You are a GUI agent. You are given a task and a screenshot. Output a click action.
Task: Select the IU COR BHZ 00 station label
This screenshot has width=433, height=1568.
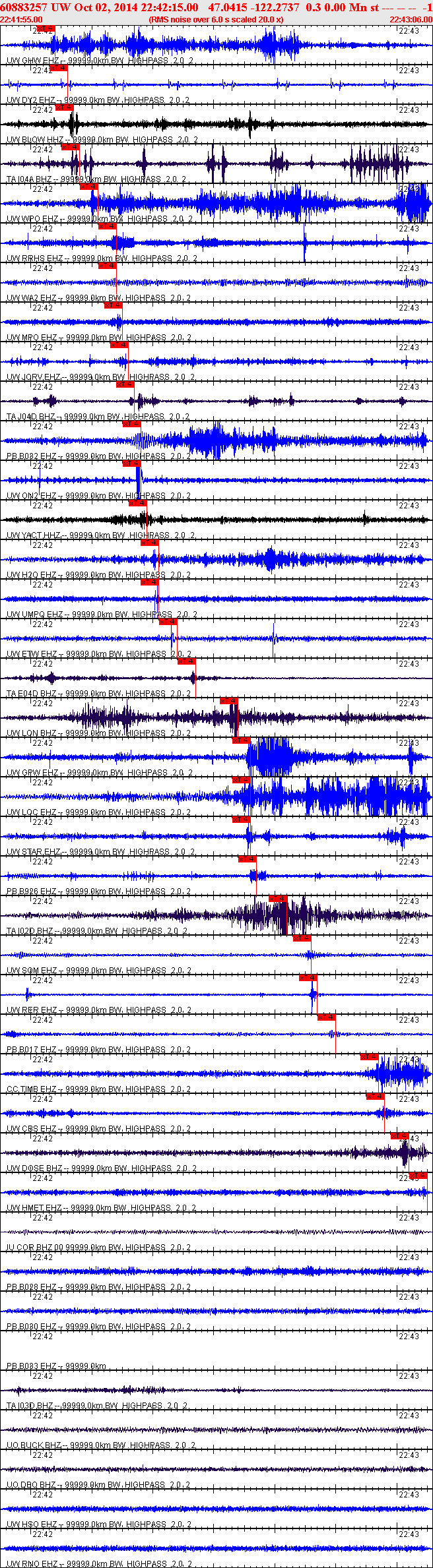[x=36, y=1248]
